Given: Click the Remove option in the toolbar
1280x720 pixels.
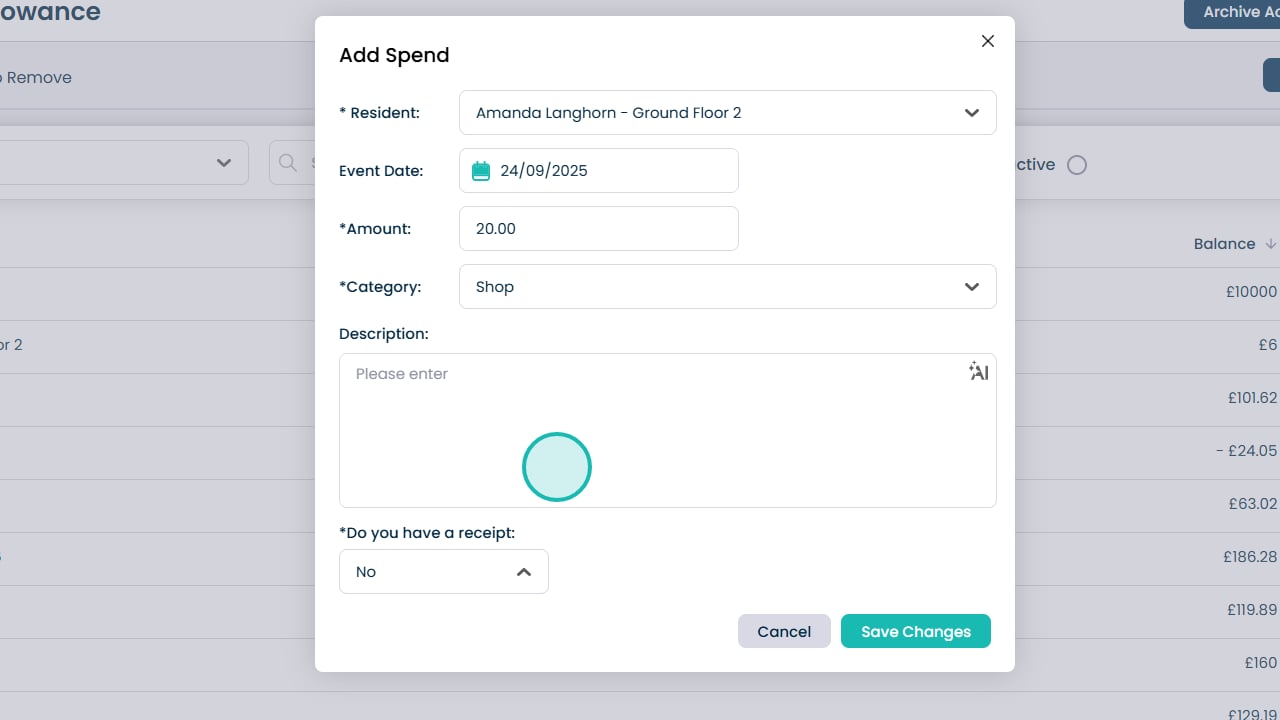Looking at the screenshot, I should (38, 78).
